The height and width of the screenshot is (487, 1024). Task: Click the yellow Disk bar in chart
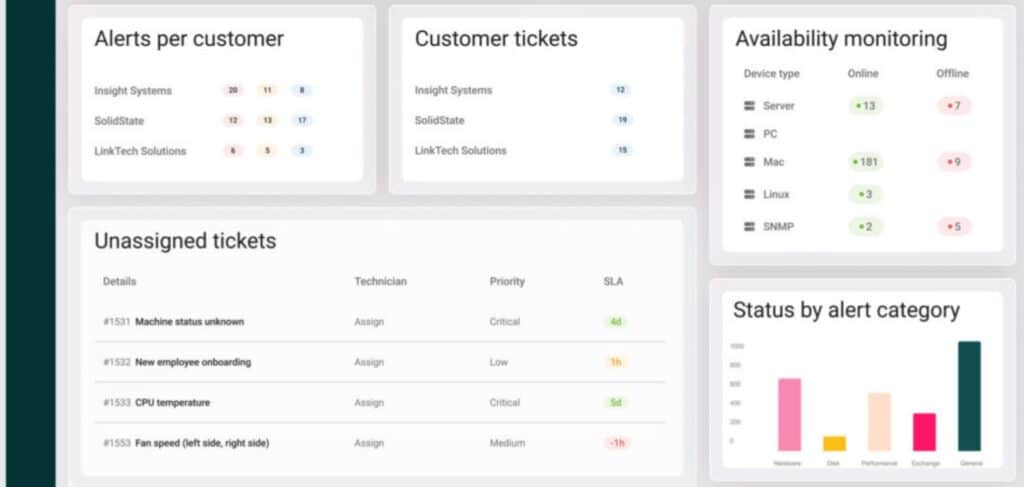tap(835, 444)
